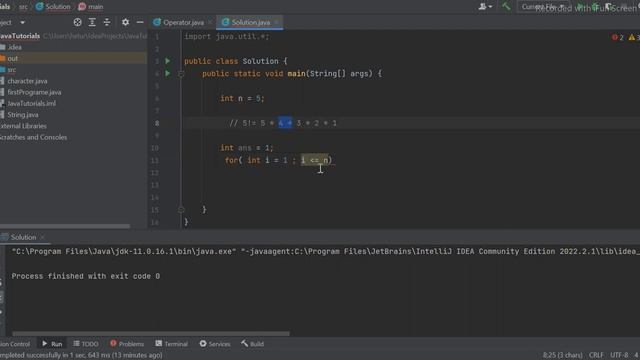Click the CRLF line separator in status bar
Screen dimensions: 640x360
596,355
